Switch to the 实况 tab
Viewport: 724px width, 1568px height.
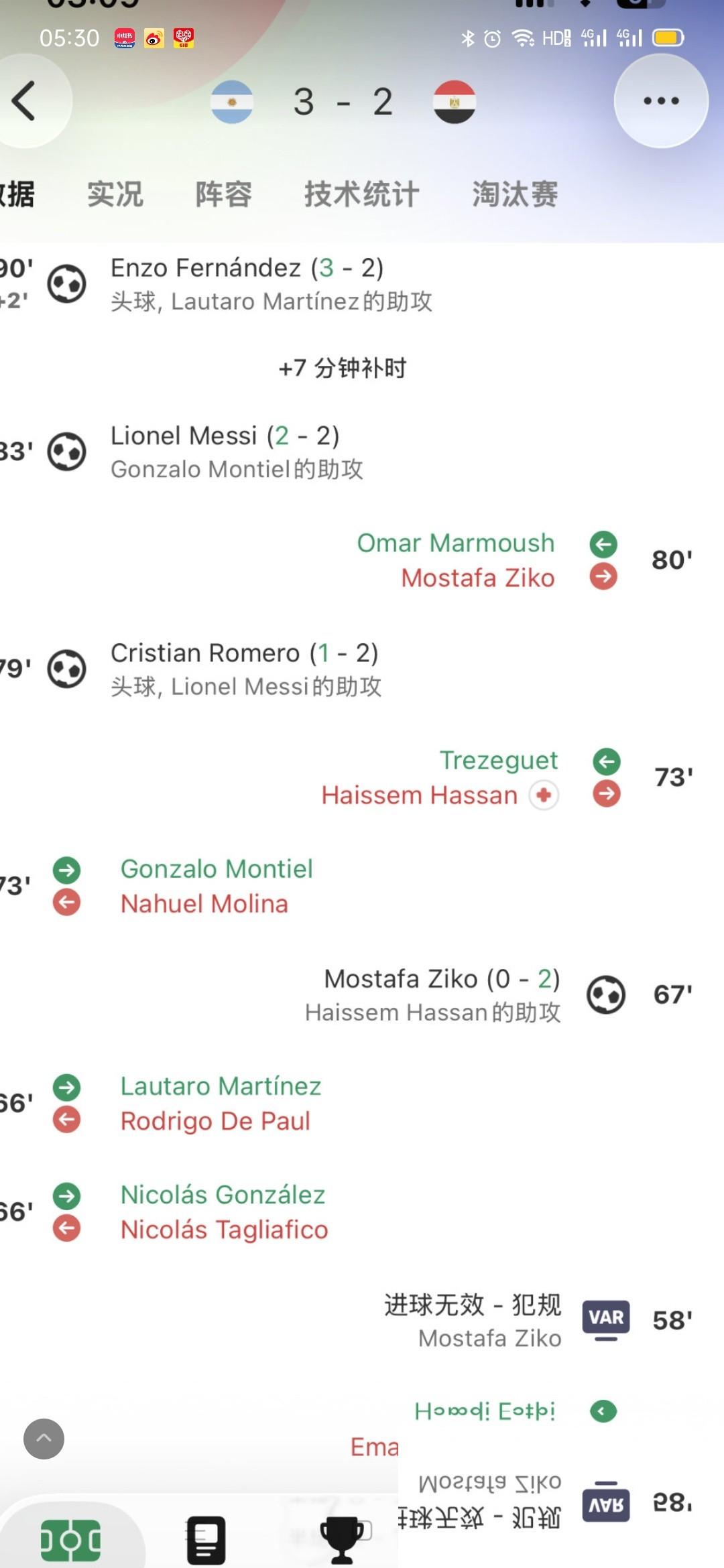pyautogui.click(x=115, y=194)
